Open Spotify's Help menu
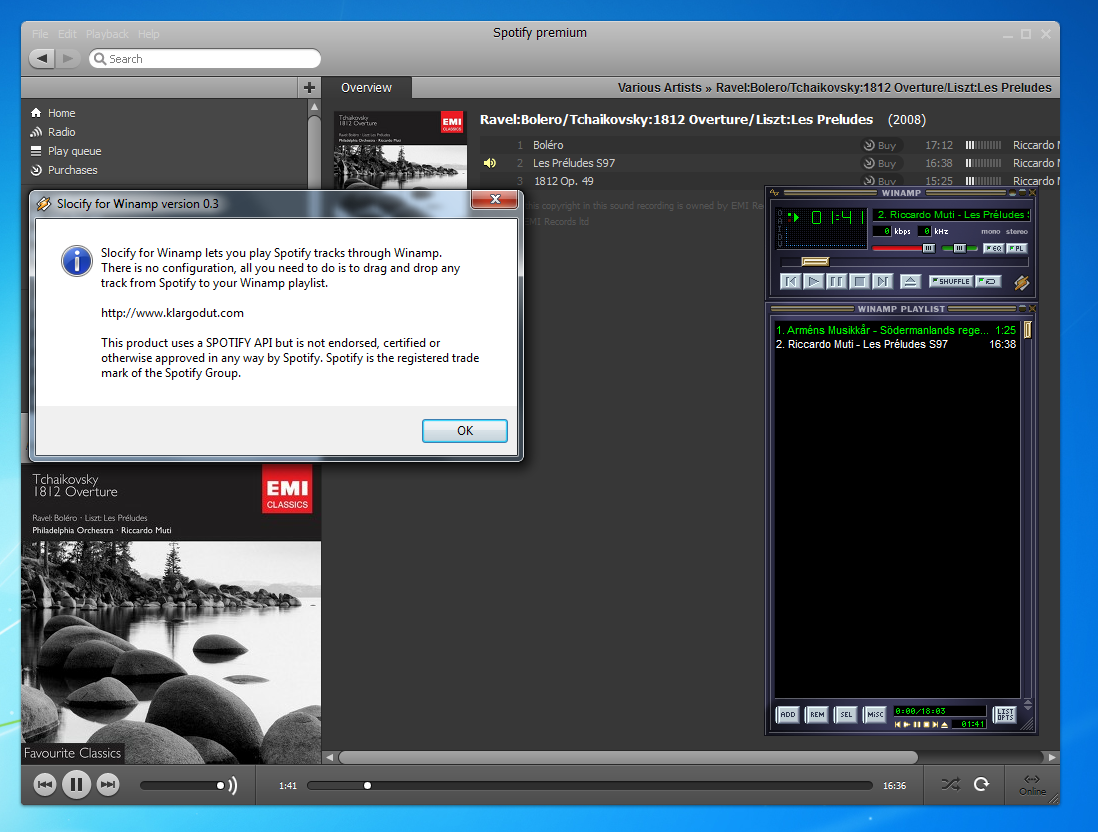This screenshot has height=832, width=1098. click(x=148, y=34)
